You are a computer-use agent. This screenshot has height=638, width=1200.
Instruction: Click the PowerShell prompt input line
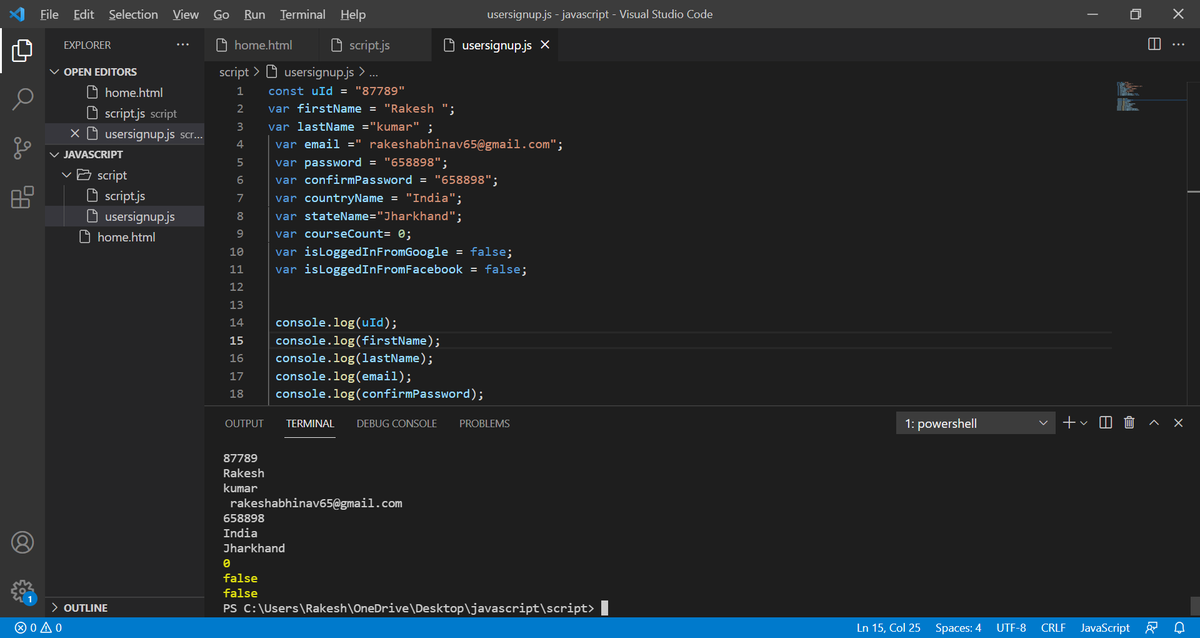(416, 608)
